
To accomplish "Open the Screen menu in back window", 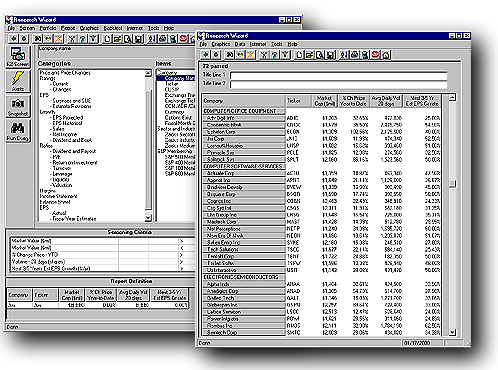I will pyautogui.click(x=27, y=28).
